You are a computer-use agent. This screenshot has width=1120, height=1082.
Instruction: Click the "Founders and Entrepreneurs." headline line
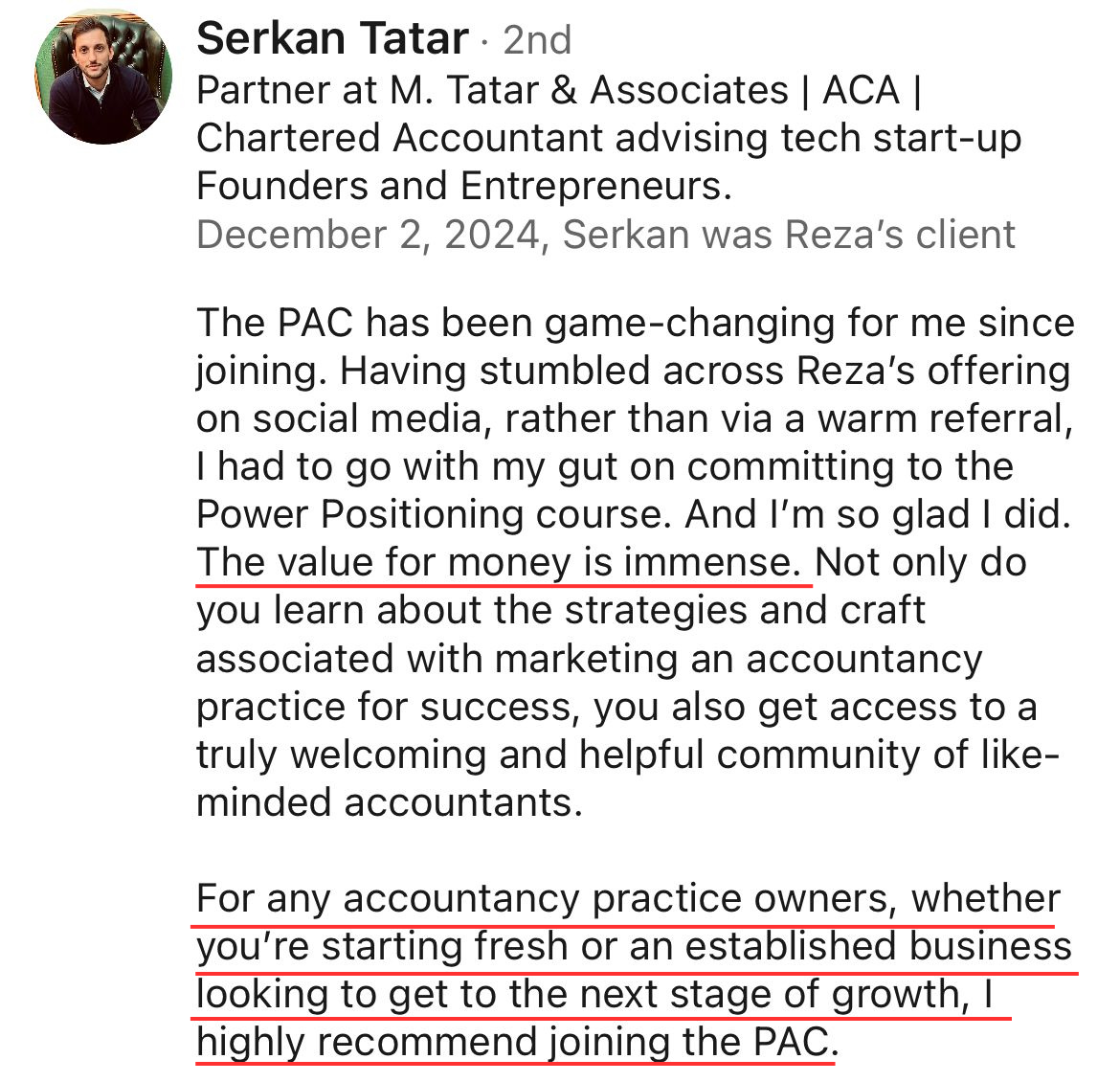point(463,186)
